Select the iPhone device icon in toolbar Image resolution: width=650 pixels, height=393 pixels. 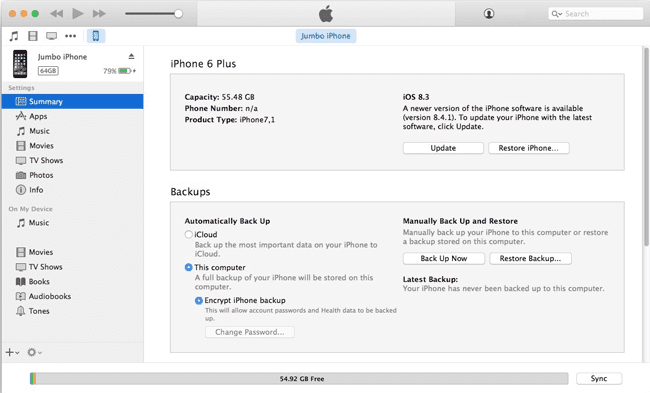tap(96, 36)
